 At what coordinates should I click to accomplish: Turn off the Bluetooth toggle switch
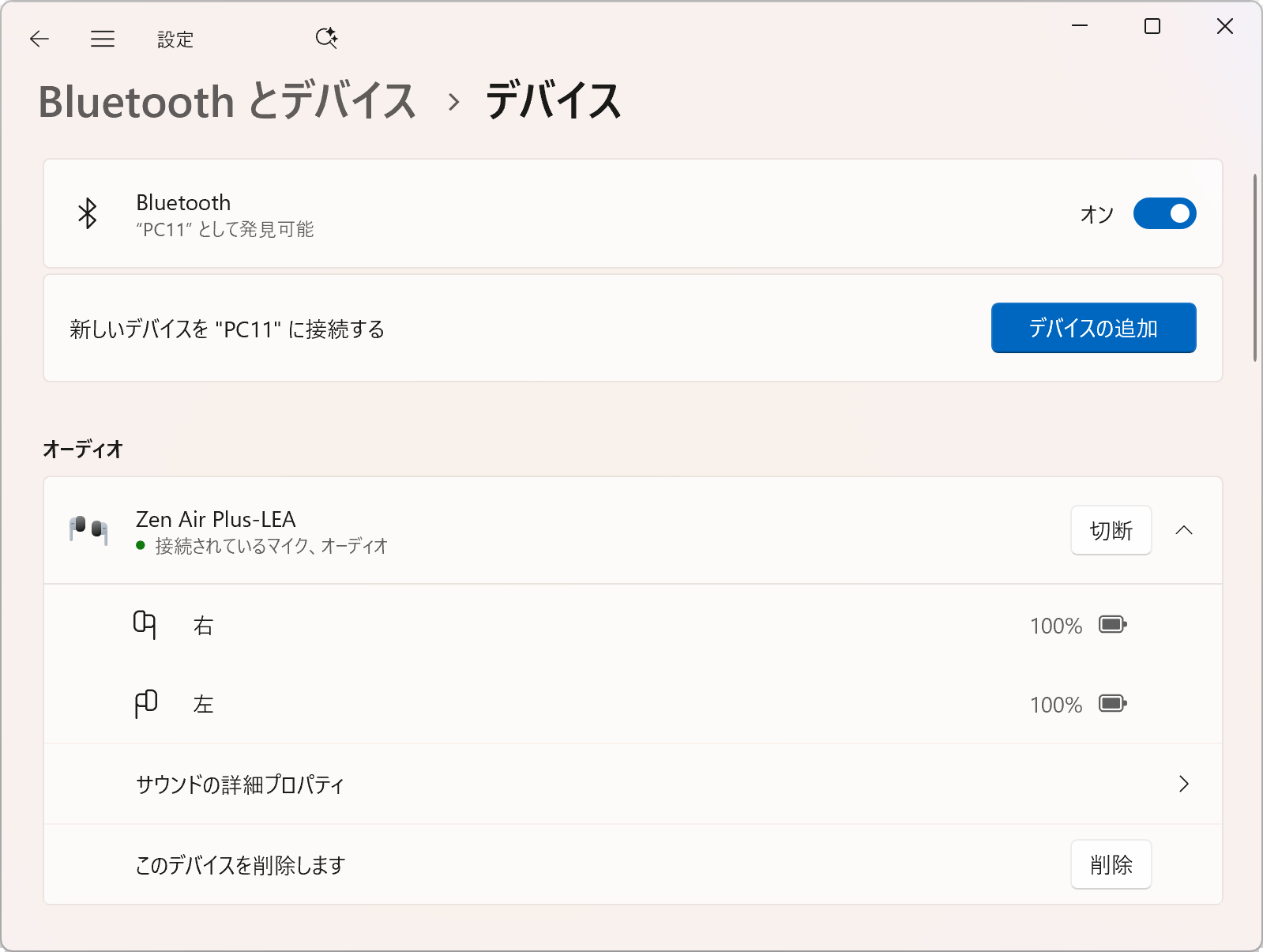tap(1164, 213)
